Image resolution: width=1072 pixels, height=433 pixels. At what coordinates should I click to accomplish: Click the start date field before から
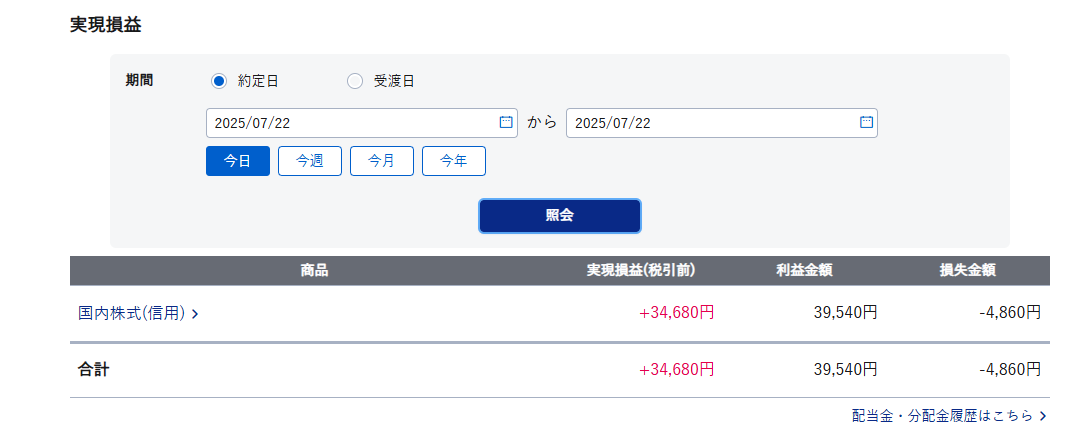point(362,123)
